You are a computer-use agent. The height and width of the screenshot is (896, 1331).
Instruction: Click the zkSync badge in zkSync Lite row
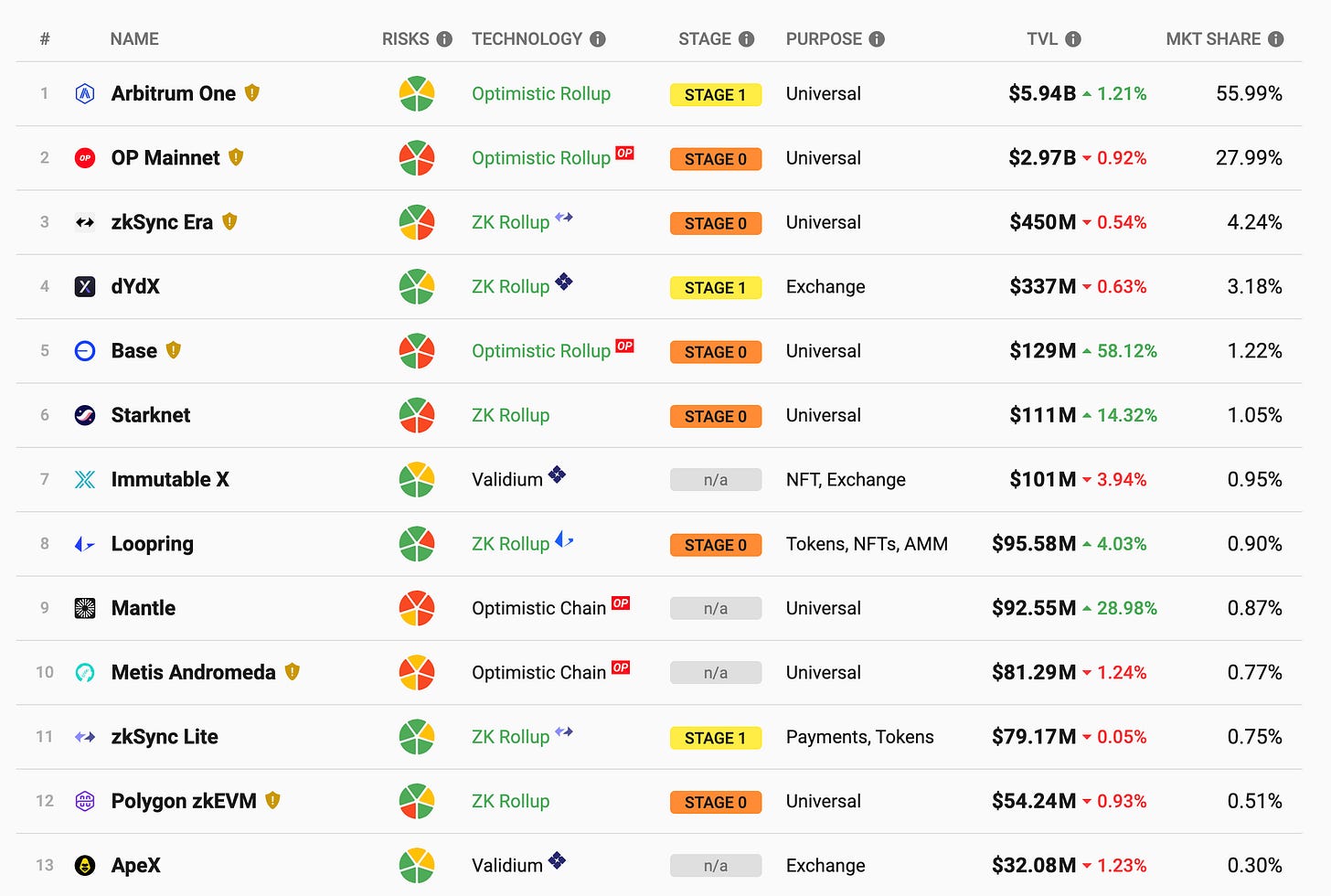(564, 731)
